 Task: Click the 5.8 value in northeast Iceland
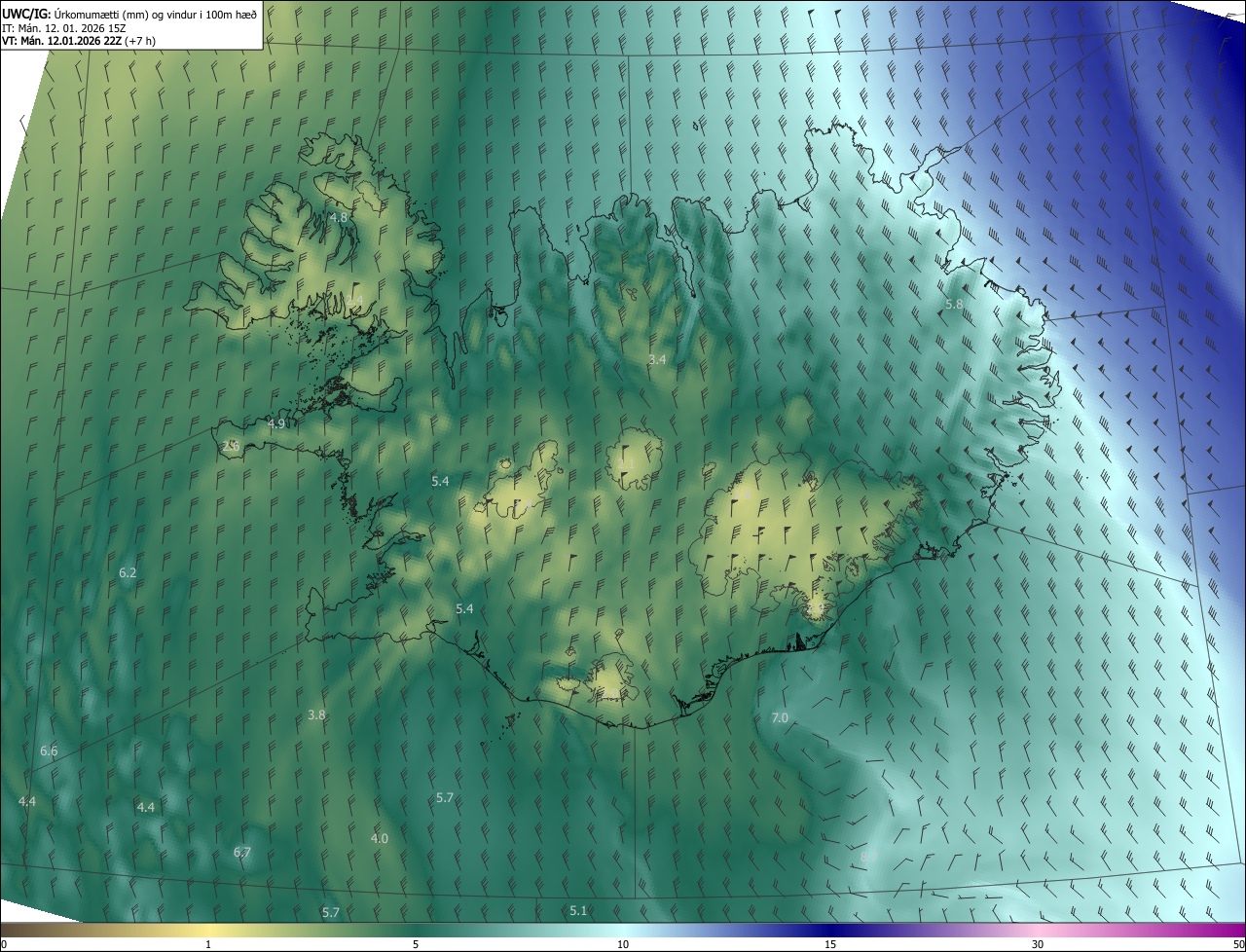click(x=954, y=305)
